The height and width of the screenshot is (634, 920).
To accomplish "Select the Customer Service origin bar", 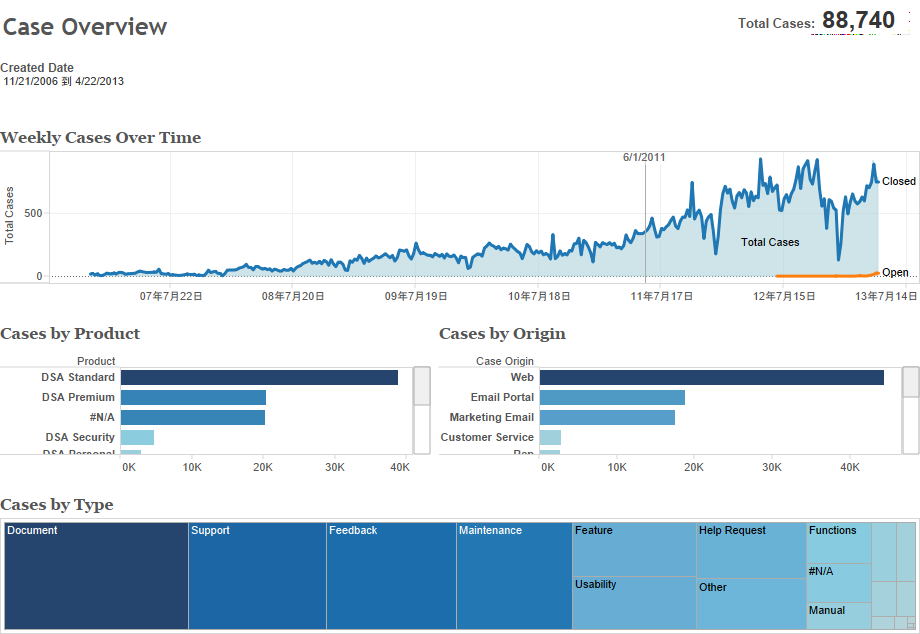I will tap(550, 437).
